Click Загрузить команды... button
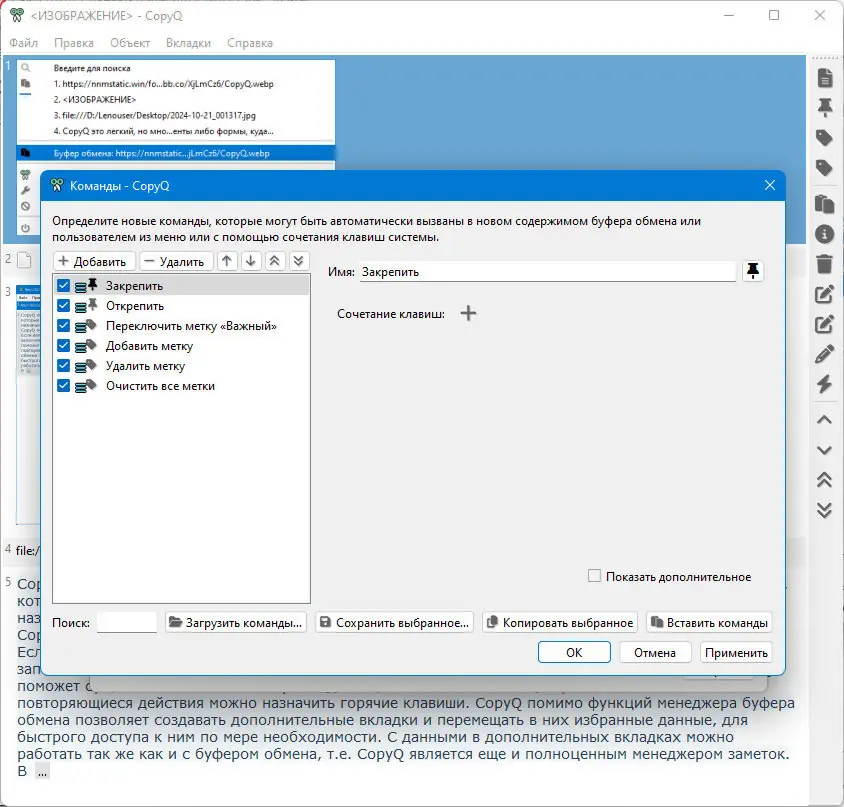The width and height of the screenshot is (844, 807). (x=236, y=622)
